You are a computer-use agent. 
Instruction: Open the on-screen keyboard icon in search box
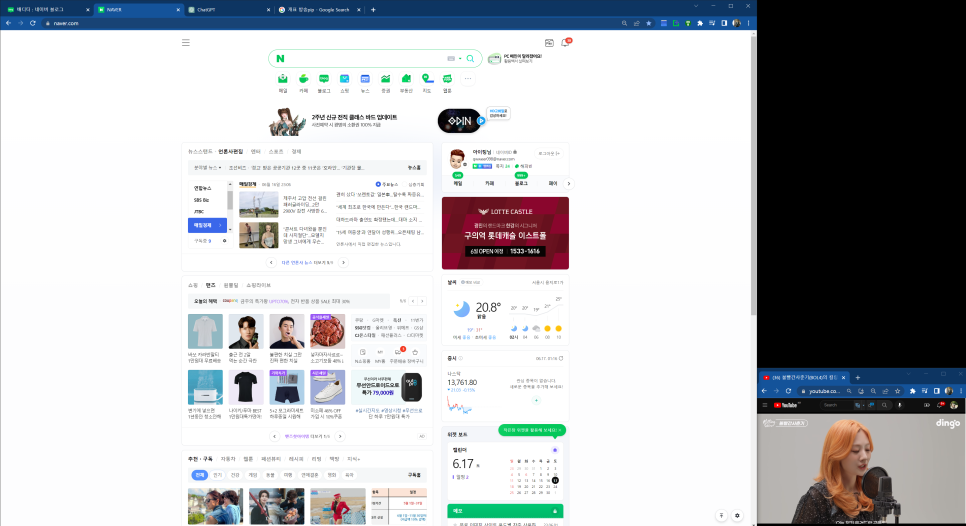[x=450, y=59]
